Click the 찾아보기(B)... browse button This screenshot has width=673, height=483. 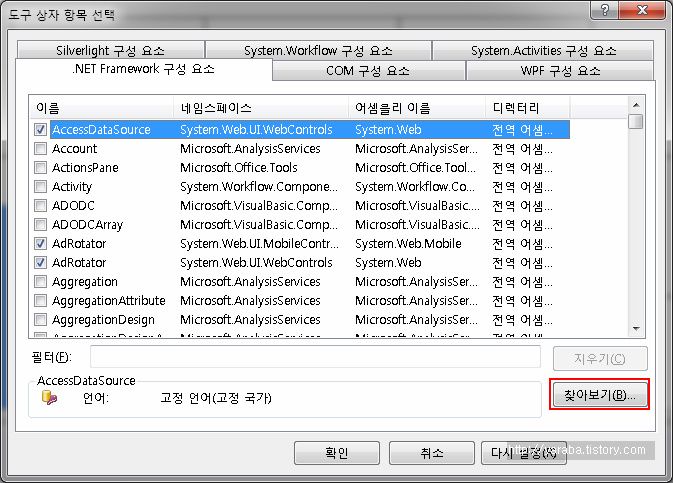(600, 395)
